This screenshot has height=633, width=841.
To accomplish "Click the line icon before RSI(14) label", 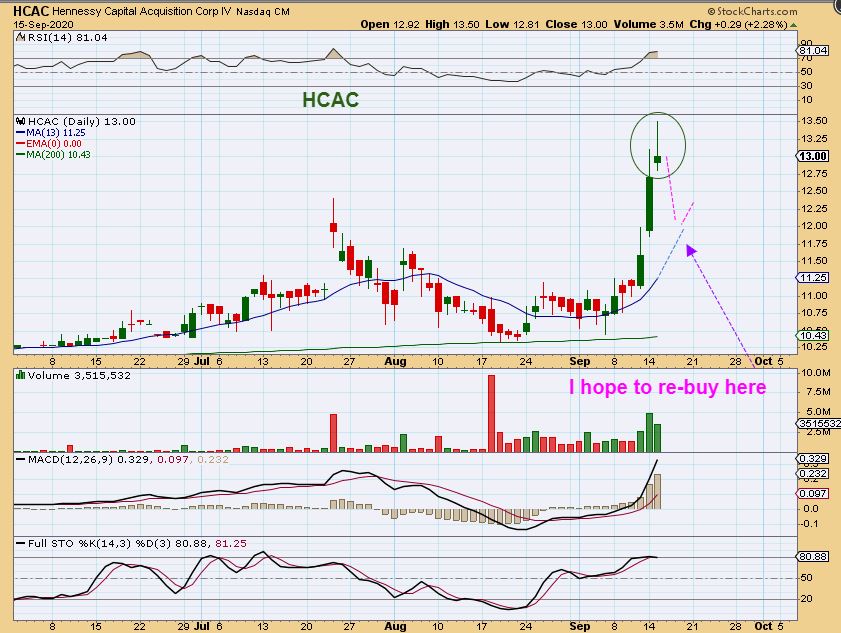I will 21,37.
